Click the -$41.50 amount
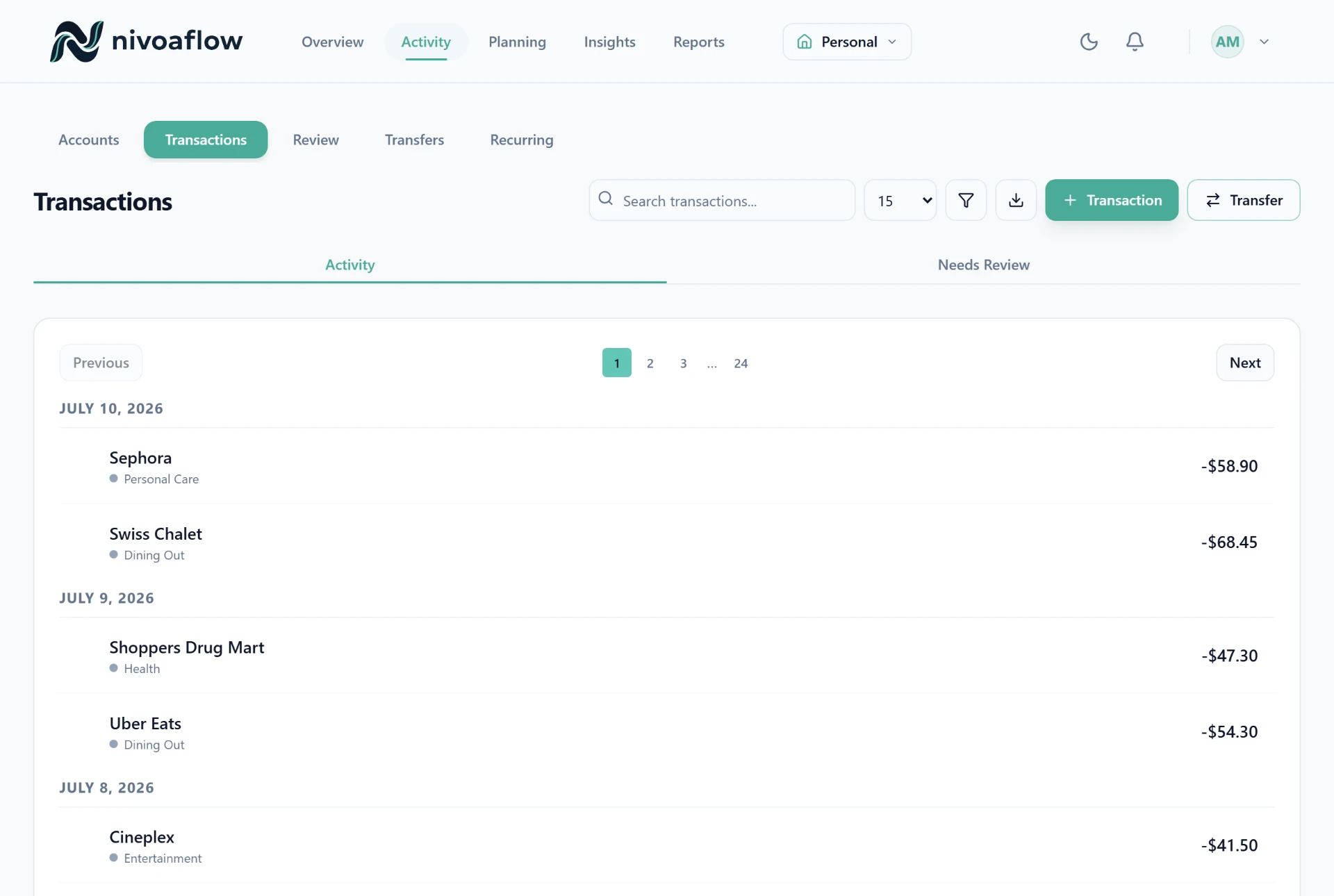Screen dimensions: 1334x896 [x=1229, y=845]
